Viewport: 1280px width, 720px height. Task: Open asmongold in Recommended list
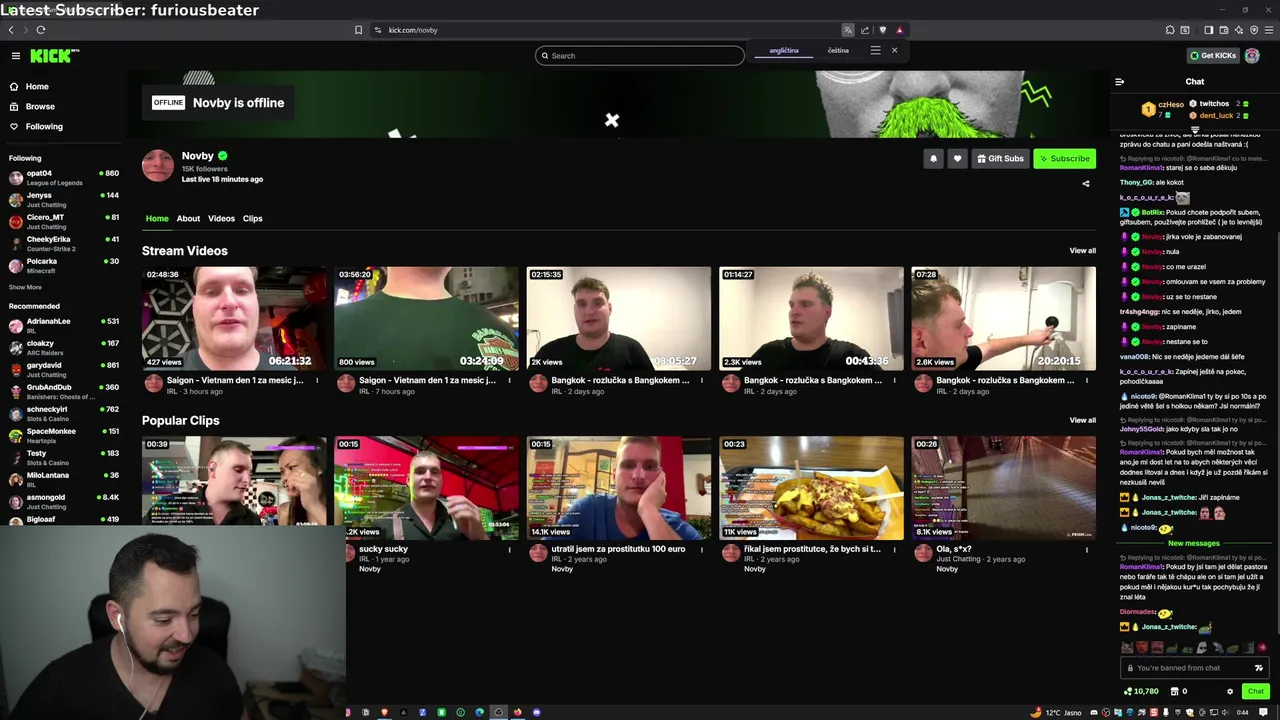coord(63,501)
